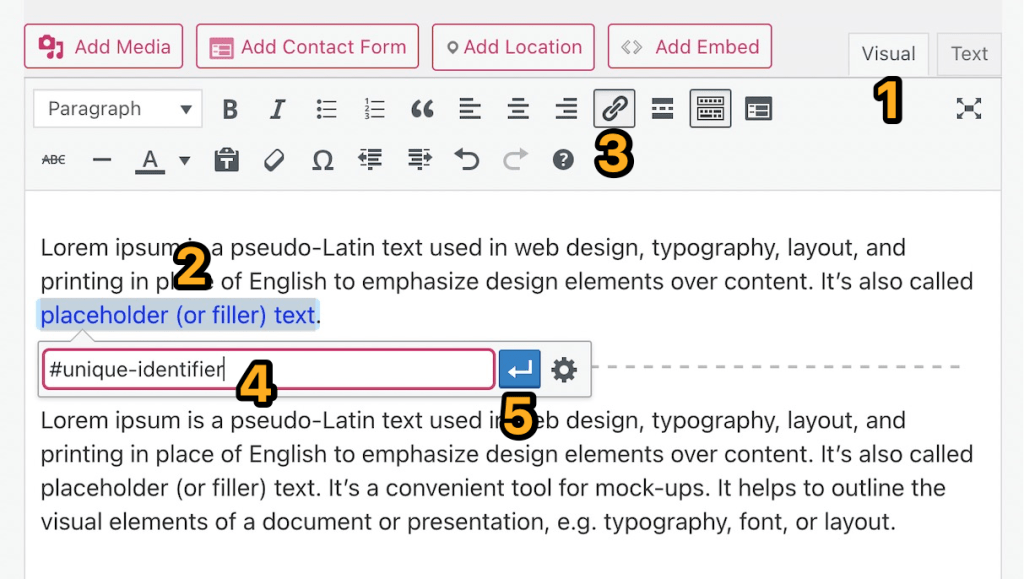This screenshot has width=1024, height=579.
Task: Toggle the second toolbar row
Action: click(710, 108)
